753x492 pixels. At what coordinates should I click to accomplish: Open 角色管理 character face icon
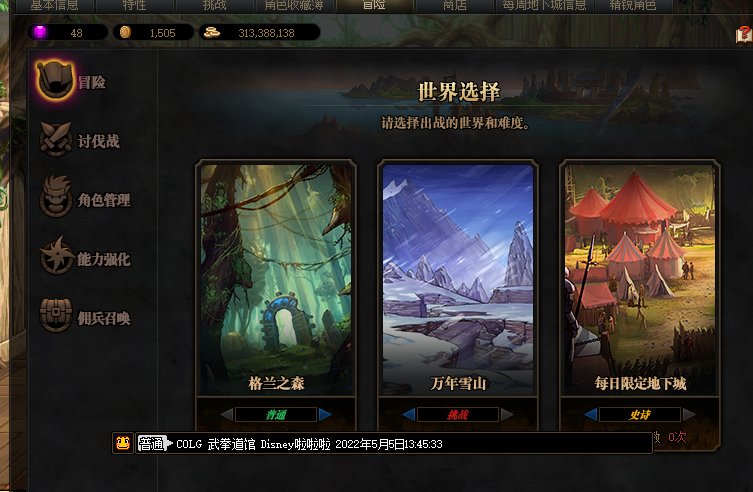[56, 197]
